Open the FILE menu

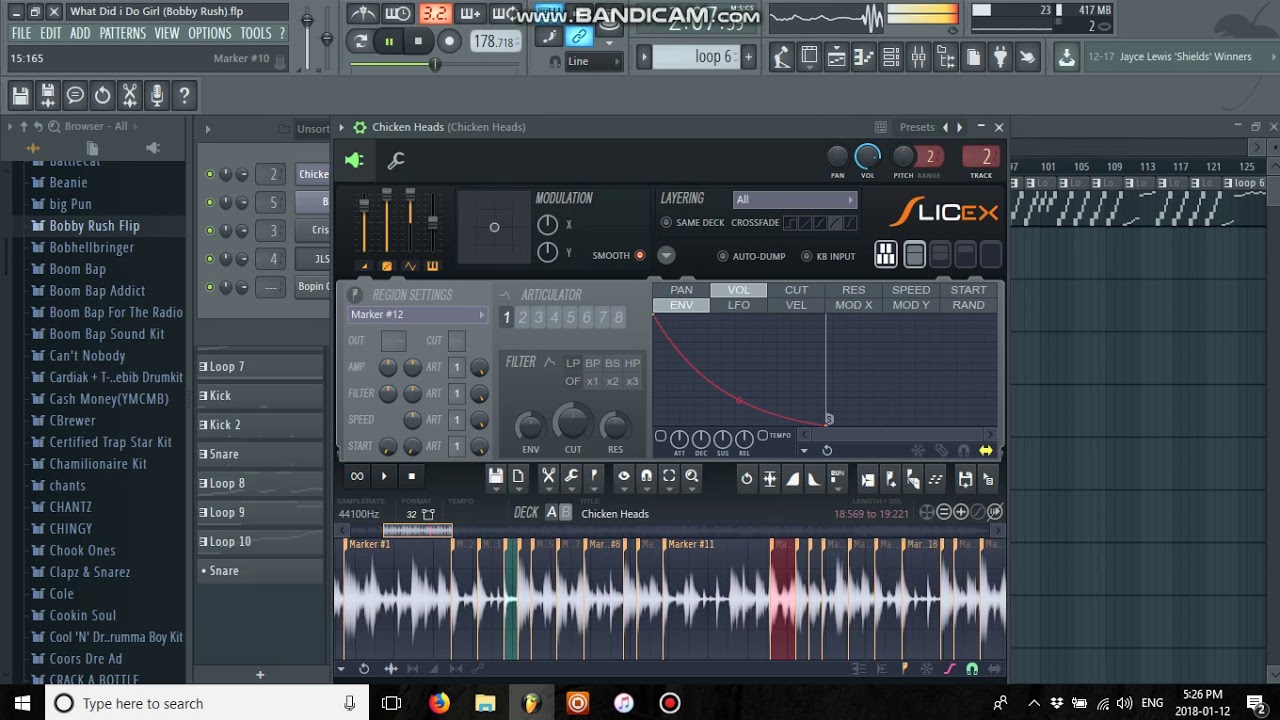(21, 33)
